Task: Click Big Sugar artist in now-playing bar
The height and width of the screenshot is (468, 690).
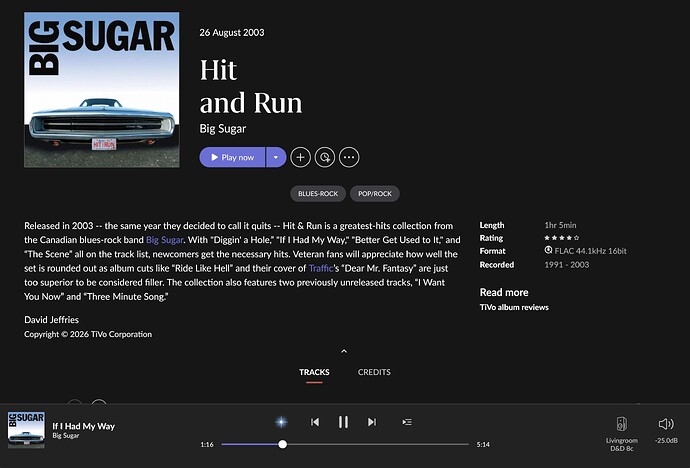Action: tap(66, 435)
